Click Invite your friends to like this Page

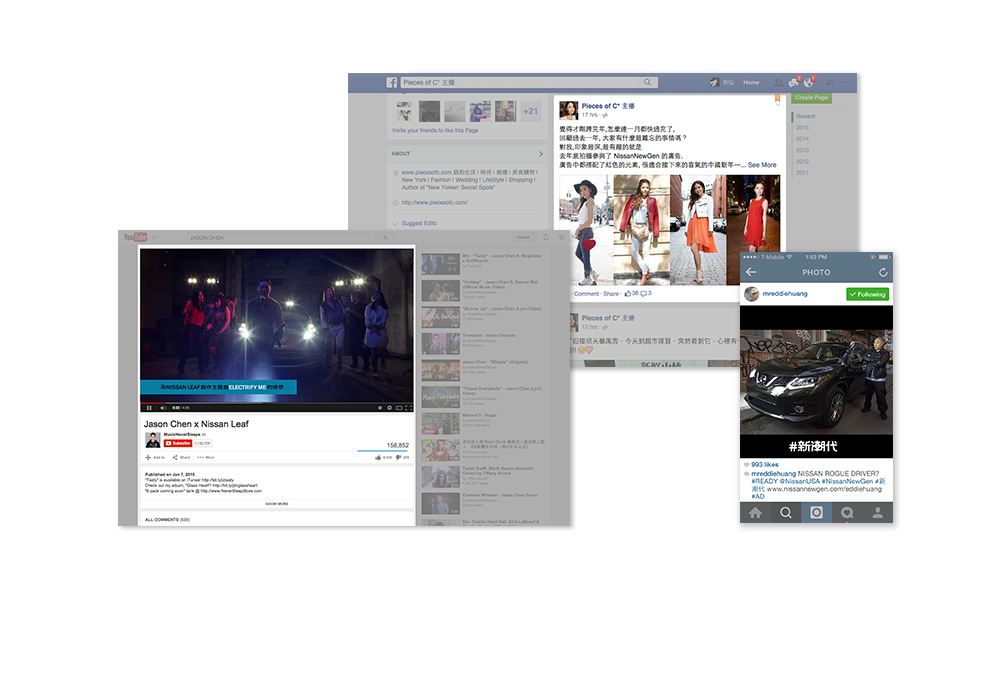[x=436, y=131]
